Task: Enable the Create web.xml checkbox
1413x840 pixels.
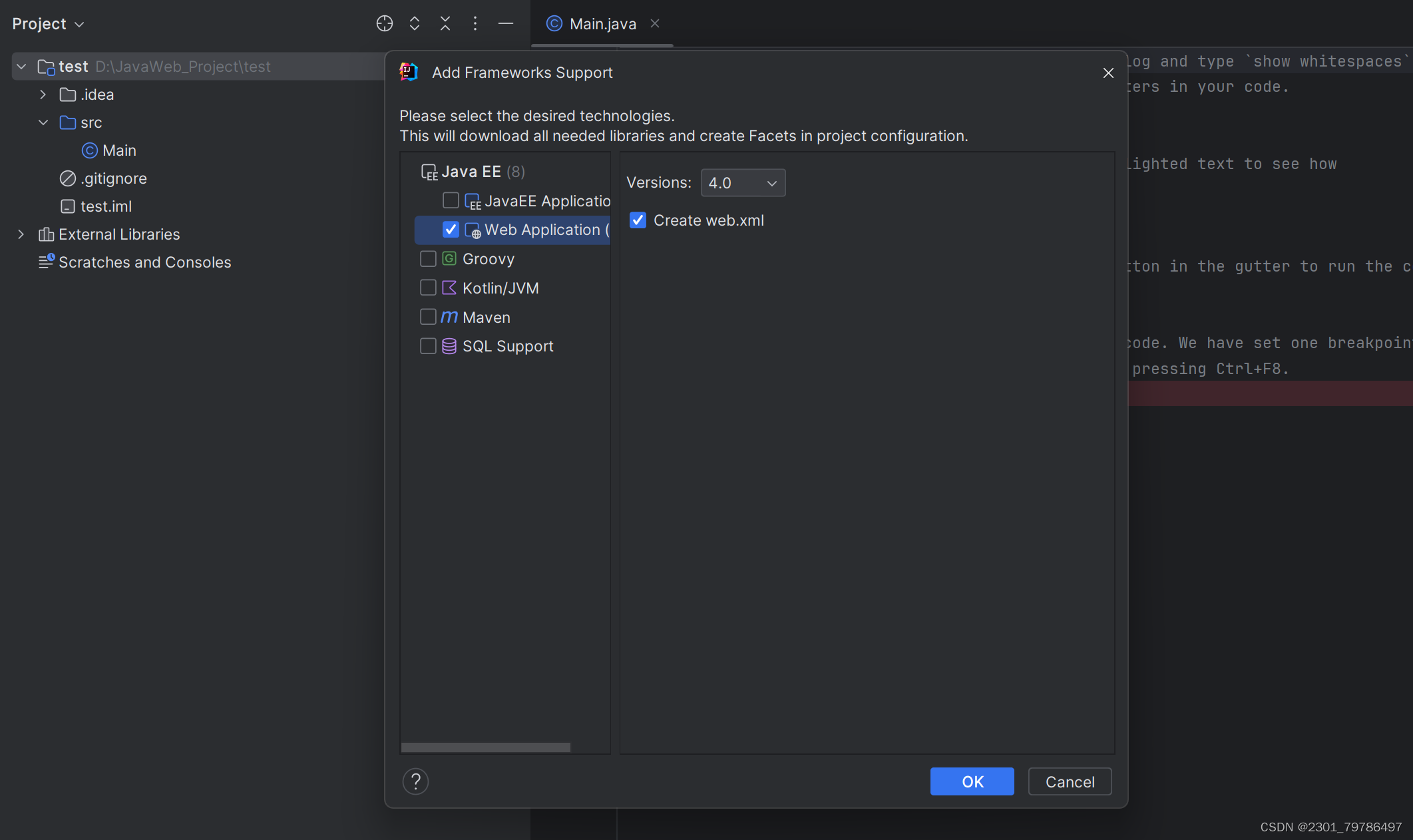Action: 639,219
